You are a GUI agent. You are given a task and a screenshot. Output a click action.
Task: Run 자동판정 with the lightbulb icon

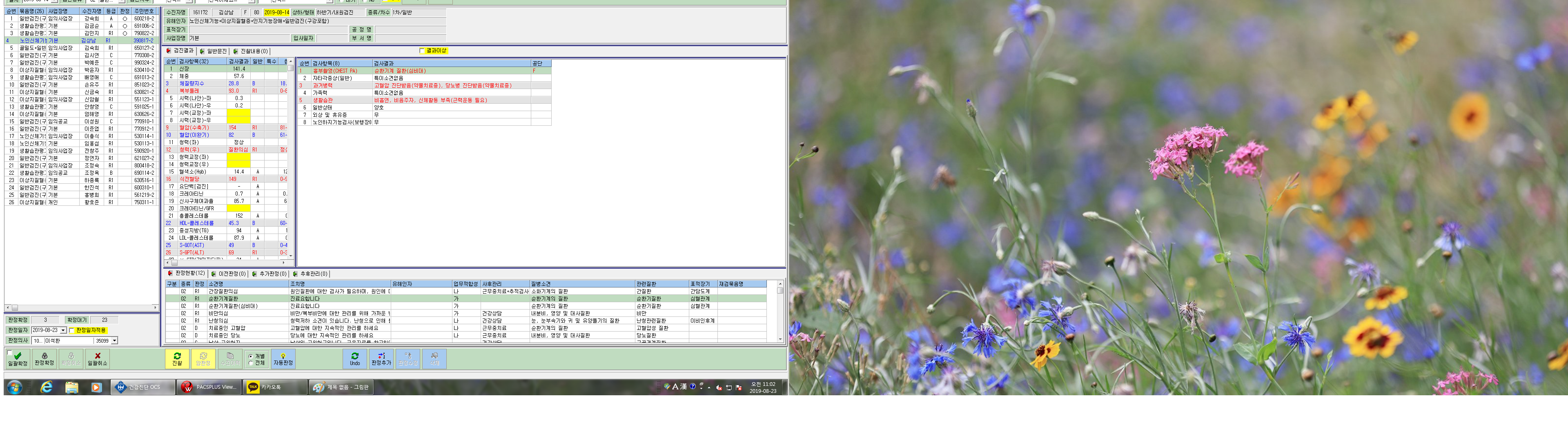[x=283, y=358]
